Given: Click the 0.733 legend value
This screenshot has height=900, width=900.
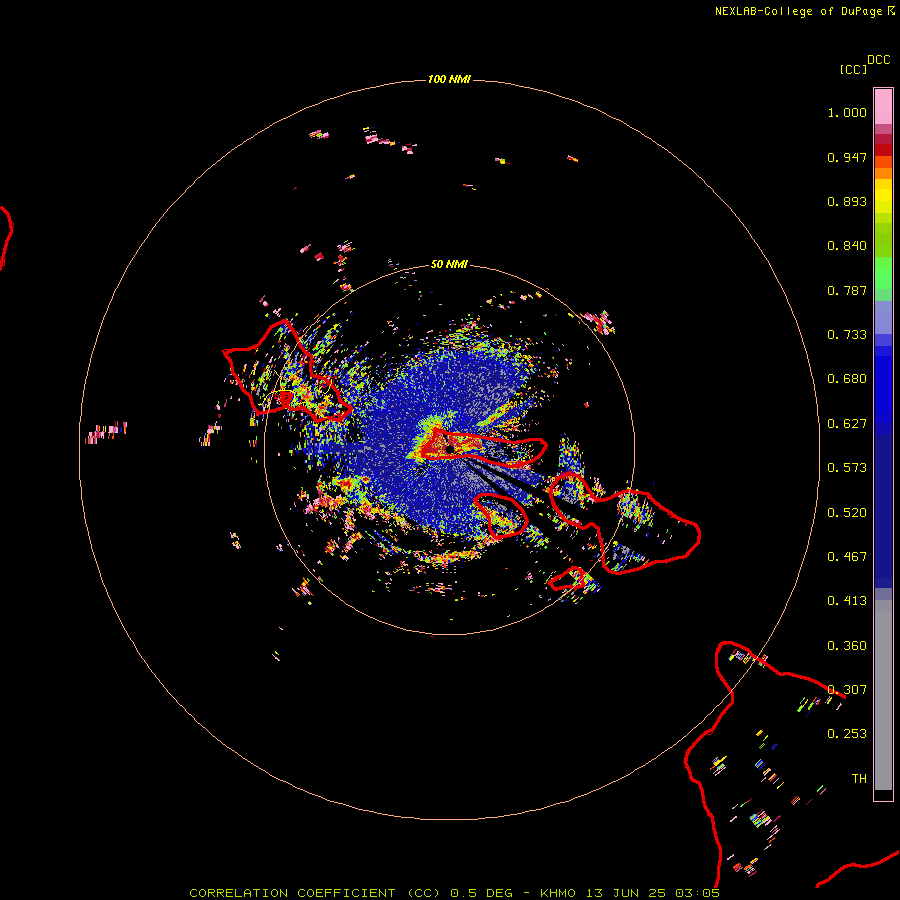Looking at the screenshot, I should 847,335.
